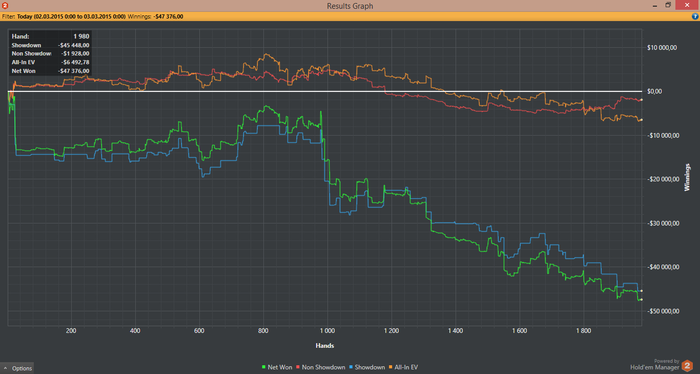700x374 pixels.
Task: Click the '$10 000,00' y-axis label
Action: (662, 48)
